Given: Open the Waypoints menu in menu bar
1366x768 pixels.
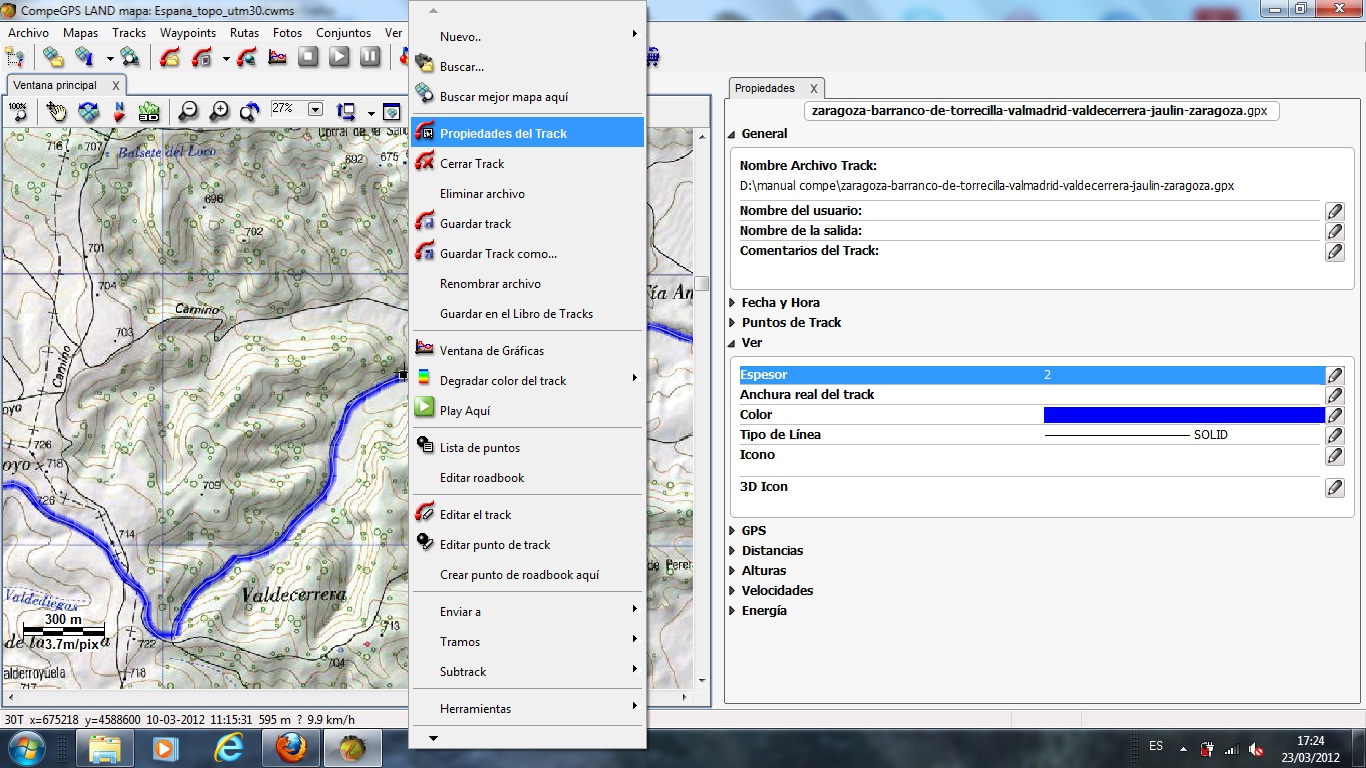Looking at the screenshot, I should pyautogui.click(x=188, y=33).
